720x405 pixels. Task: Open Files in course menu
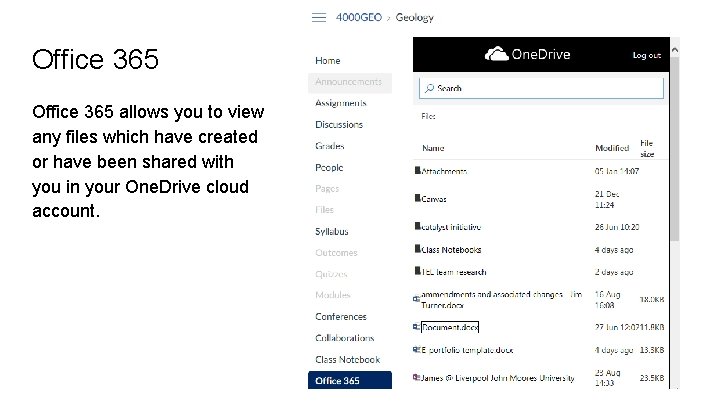[x=324, y=210]
